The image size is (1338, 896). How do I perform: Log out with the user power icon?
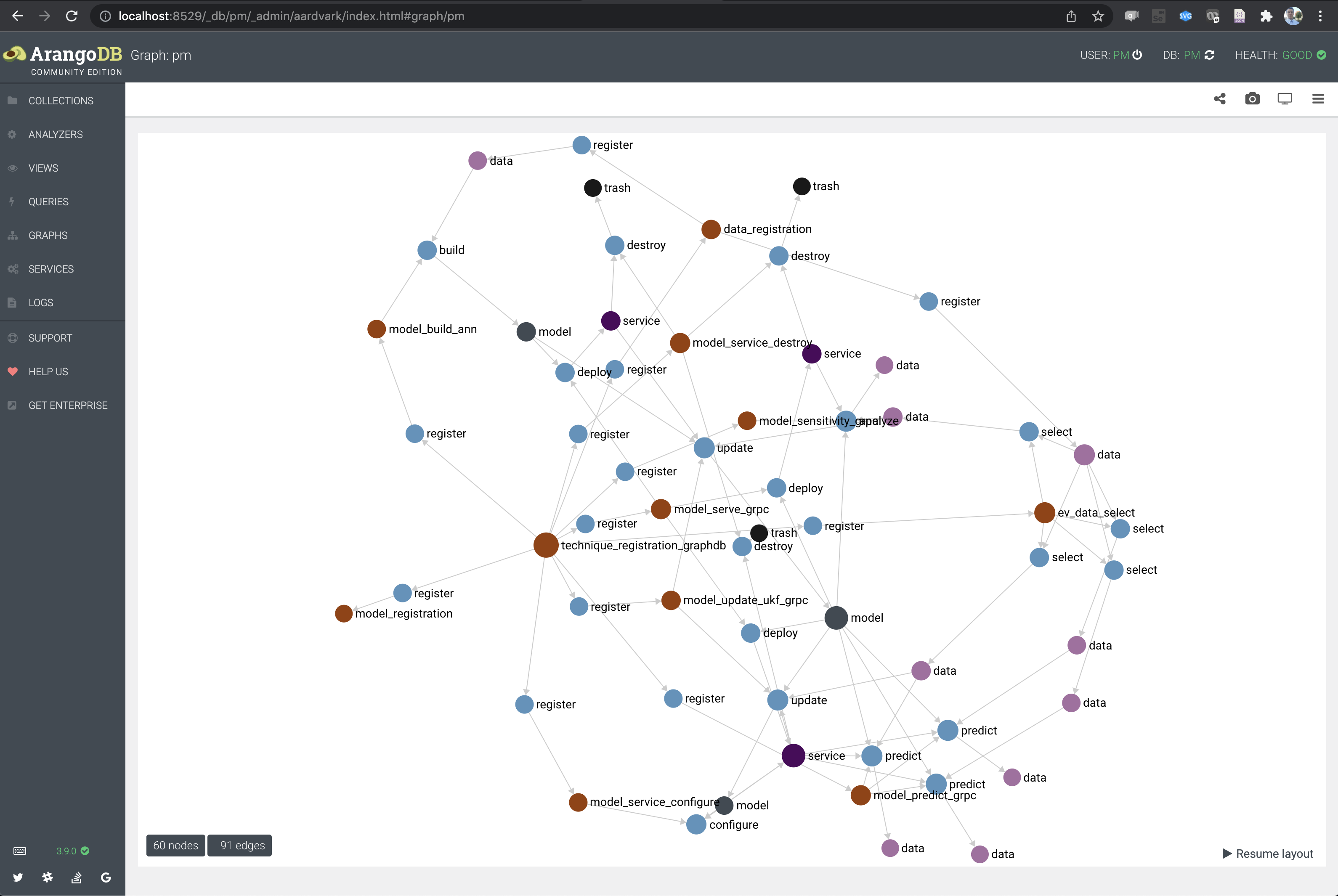(1137, 55)
